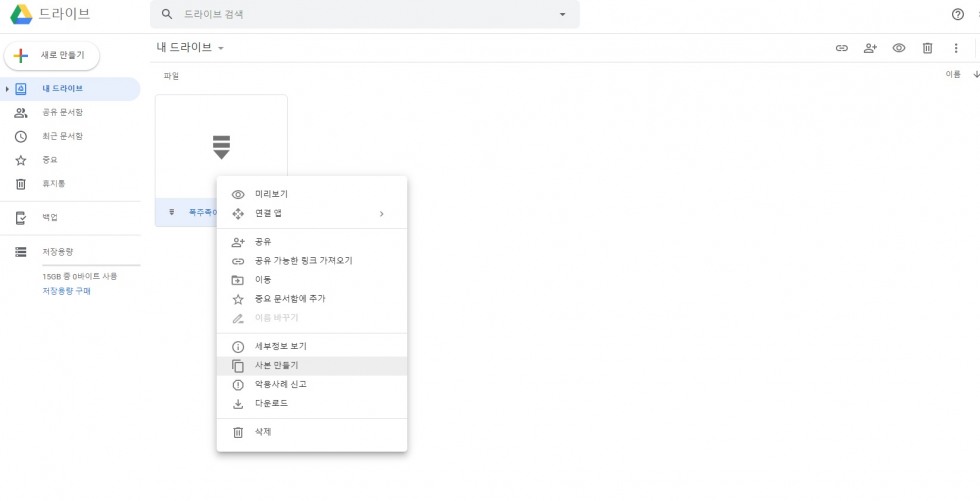Expand the 내 드라이브 tree arrow in sidebar
Image resolution: width=980 pixels, height=501 pixels.
click(7, 89)
